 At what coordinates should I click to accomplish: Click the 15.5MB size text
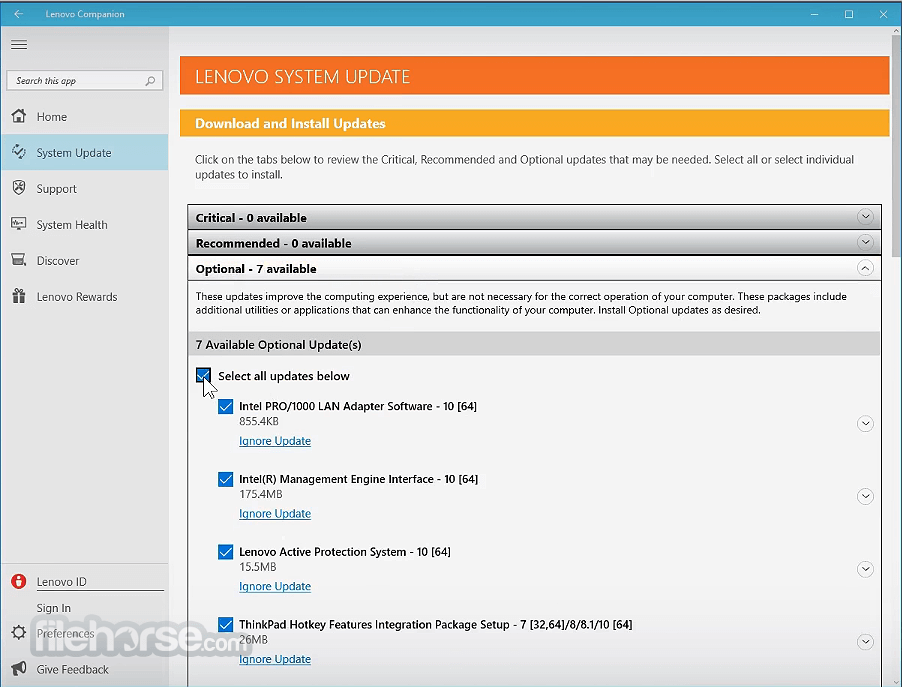(258, 567)
